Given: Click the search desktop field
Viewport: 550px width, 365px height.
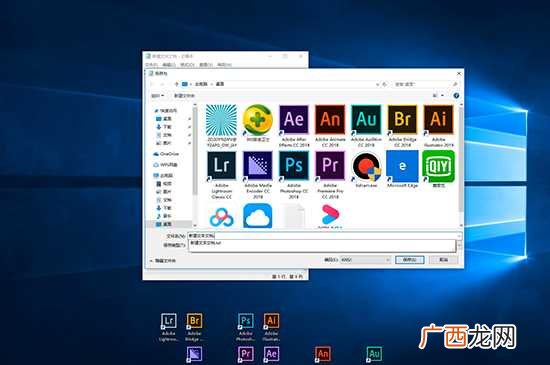Looking at the screenshot, I should click(x=426, y=84).
